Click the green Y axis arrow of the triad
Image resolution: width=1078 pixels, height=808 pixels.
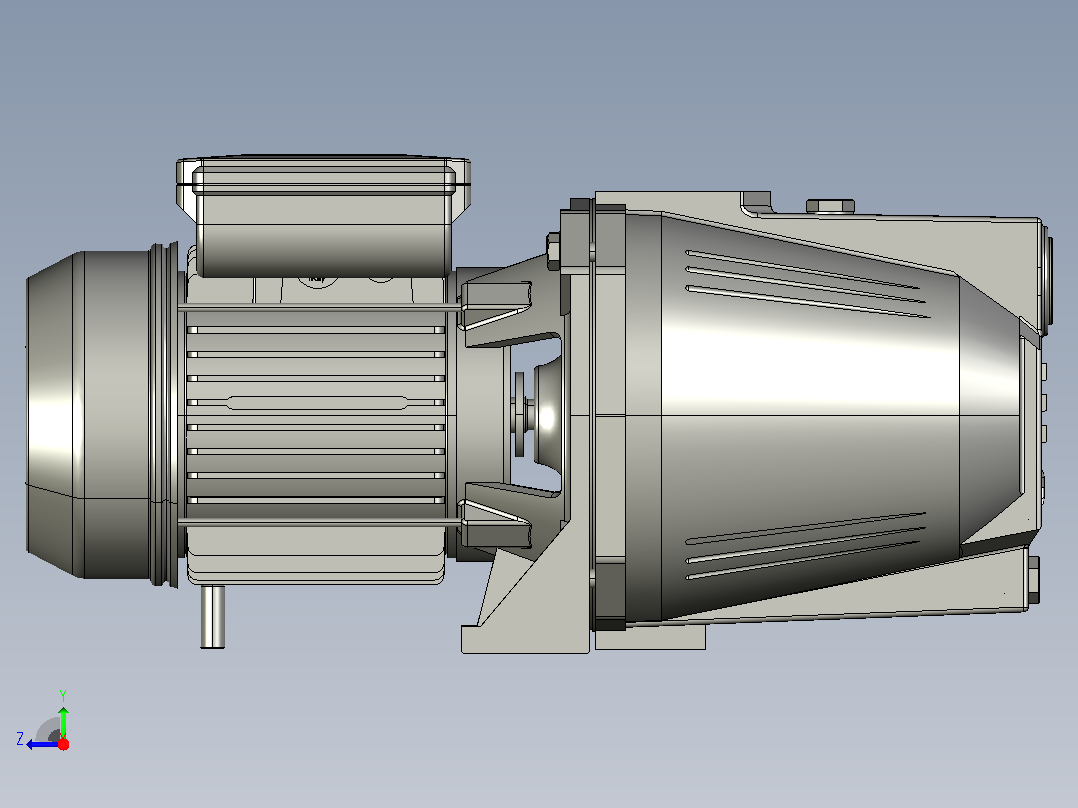63,721
